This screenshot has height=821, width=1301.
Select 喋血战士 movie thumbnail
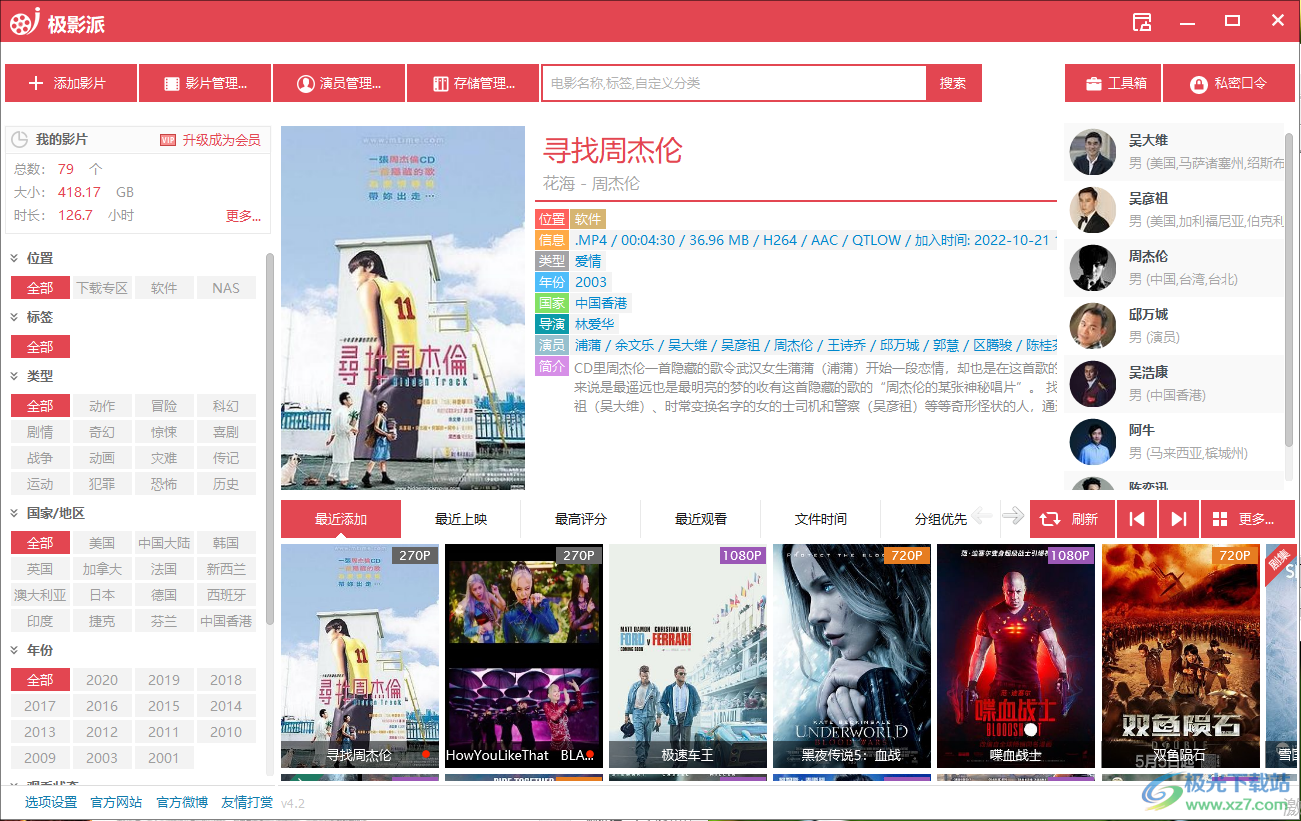click(1016, 656)
